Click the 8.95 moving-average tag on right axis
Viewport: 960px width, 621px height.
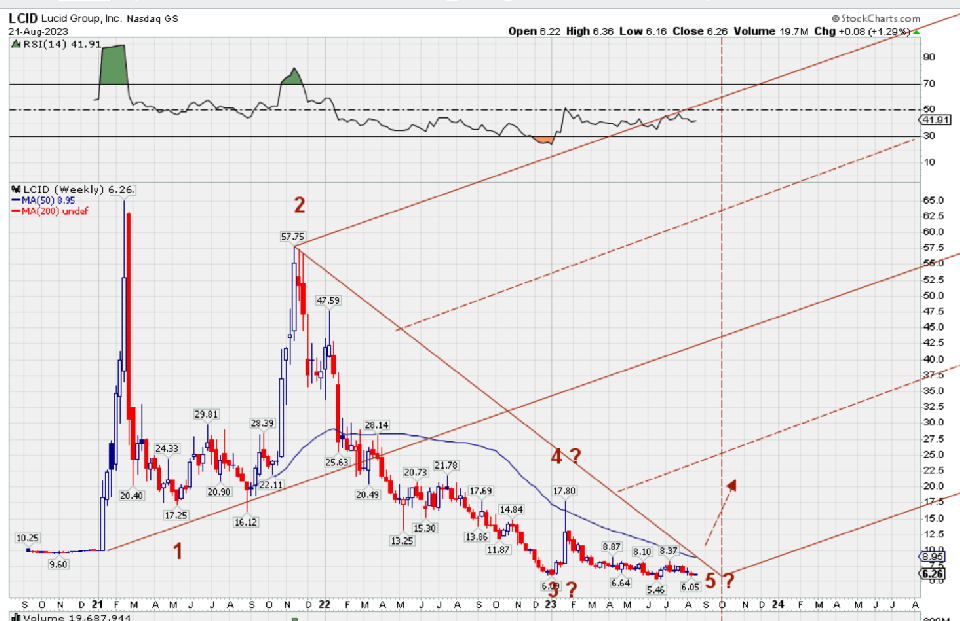(932, 557)
